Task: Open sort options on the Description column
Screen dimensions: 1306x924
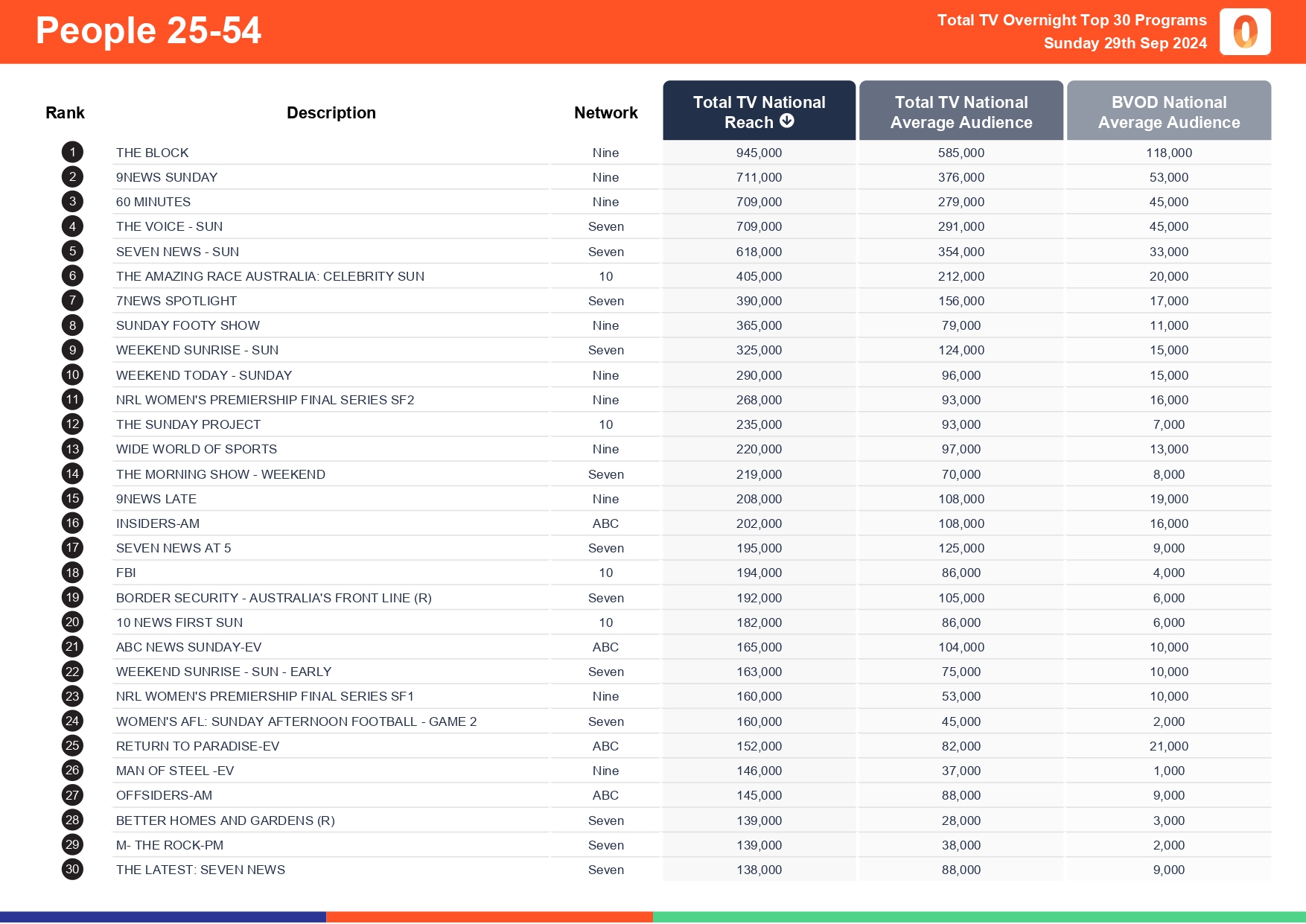Action: click(331, 112)
